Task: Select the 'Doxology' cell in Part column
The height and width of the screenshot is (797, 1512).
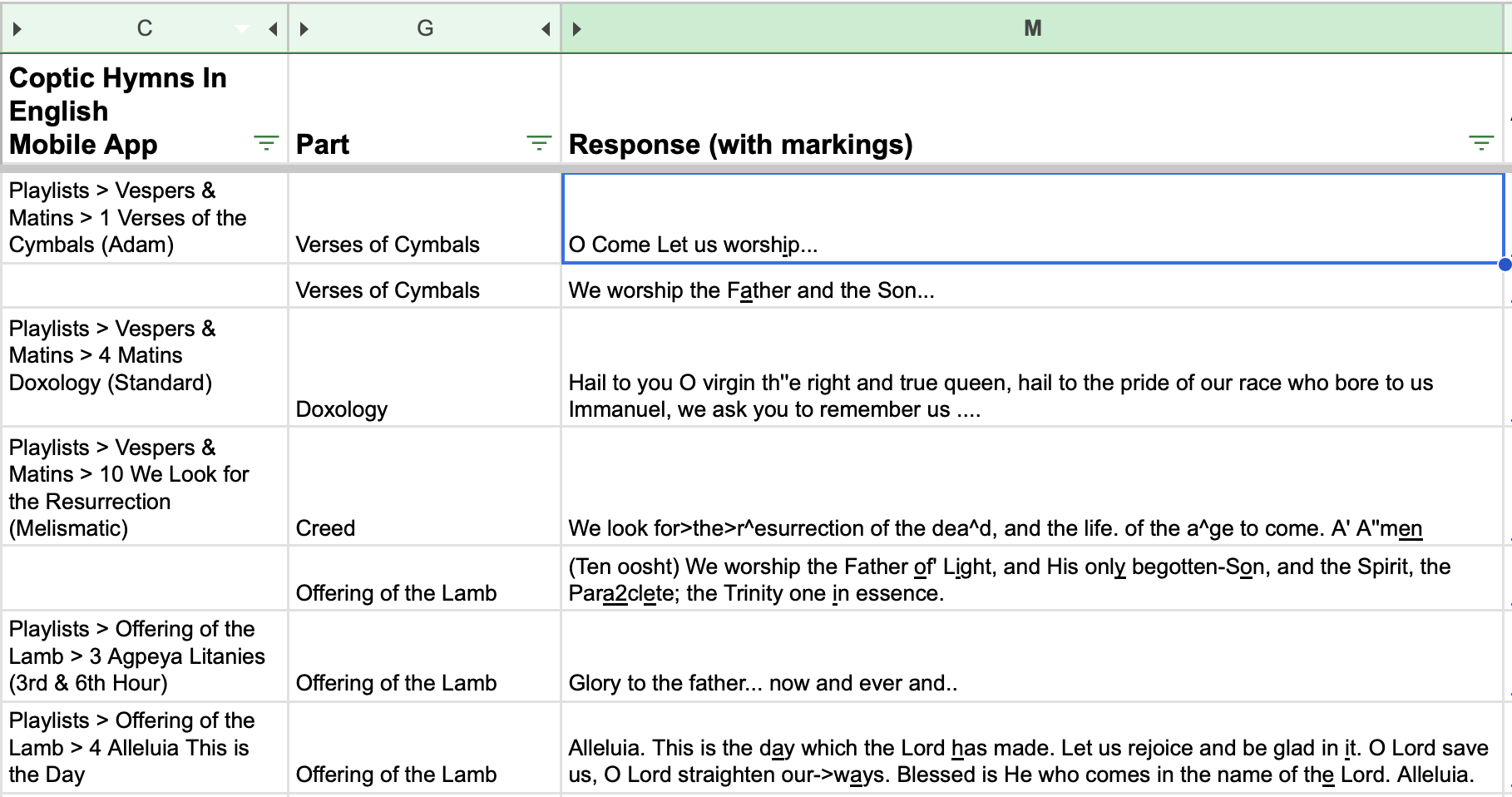Action: pyautogui.click(x=425, y=368)
